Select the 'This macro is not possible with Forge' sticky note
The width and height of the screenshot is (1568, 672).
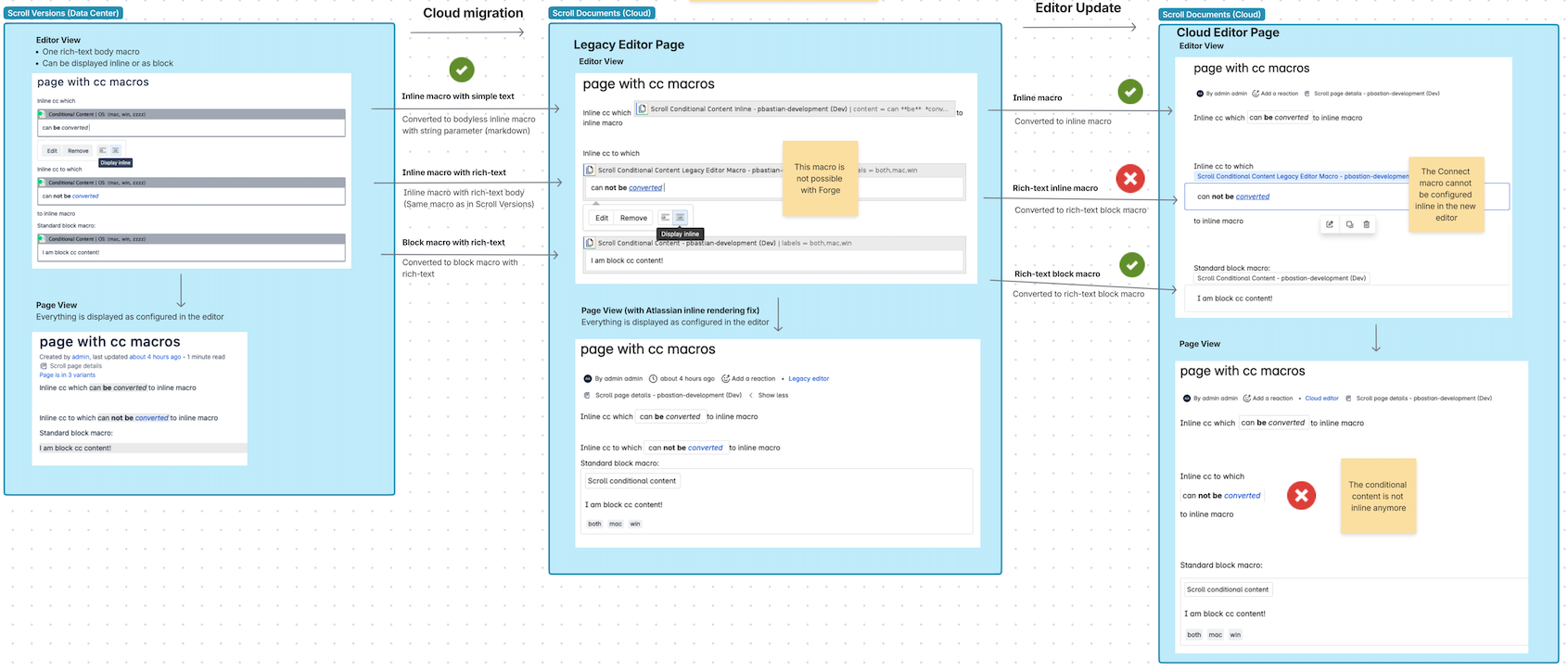coord(820,178)
